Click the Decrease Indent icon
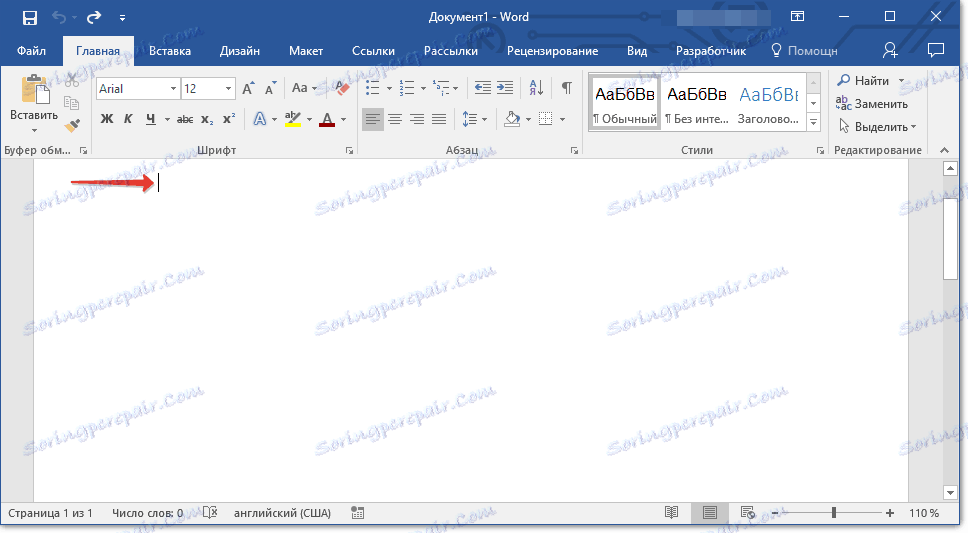 point(483,88)
